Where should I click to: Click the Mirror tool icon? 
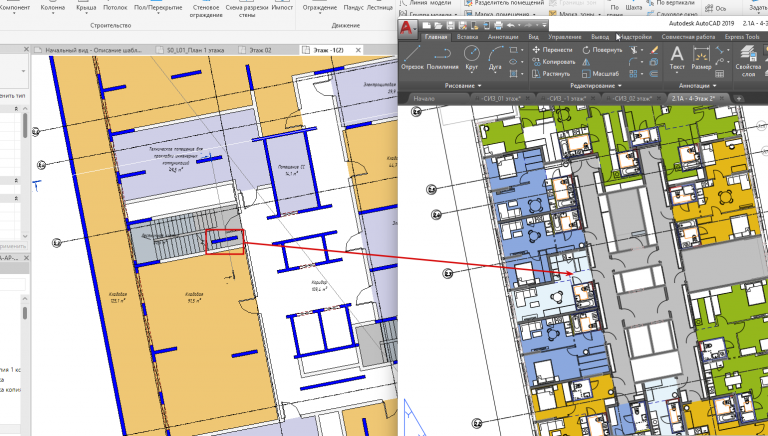point(586,62)
